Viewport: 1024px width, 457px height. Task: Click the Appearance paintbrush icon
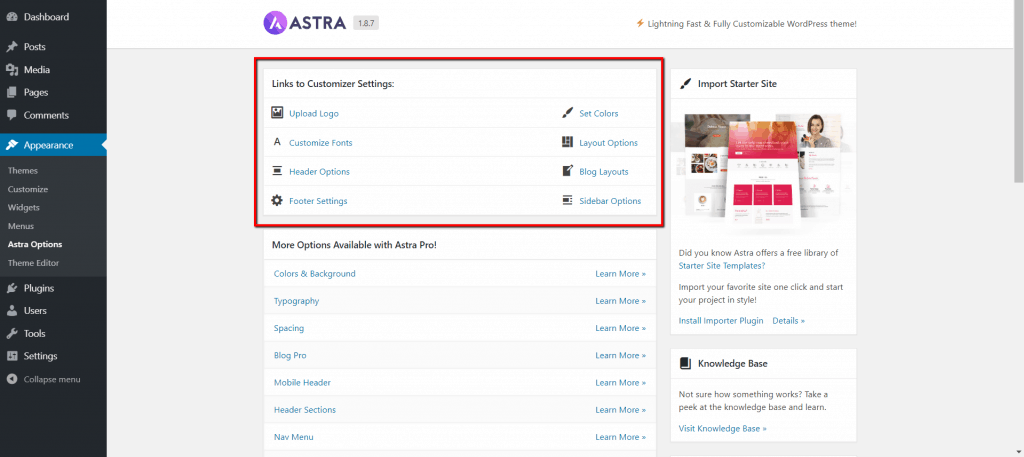pyautogui.click(x=12, y=146)
